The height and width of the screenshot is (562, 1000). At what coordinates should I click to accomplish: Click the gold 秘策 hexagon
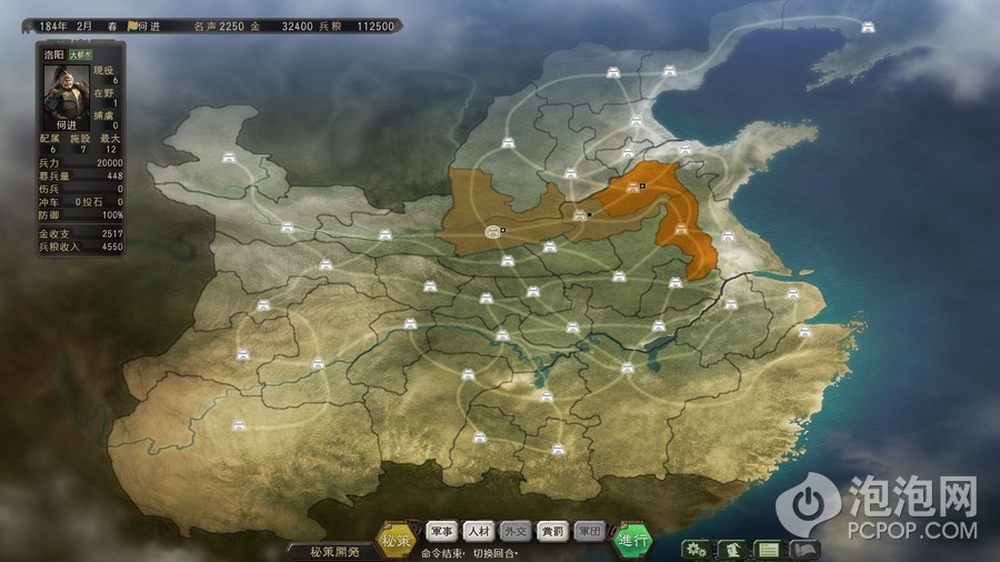point(396,541)
